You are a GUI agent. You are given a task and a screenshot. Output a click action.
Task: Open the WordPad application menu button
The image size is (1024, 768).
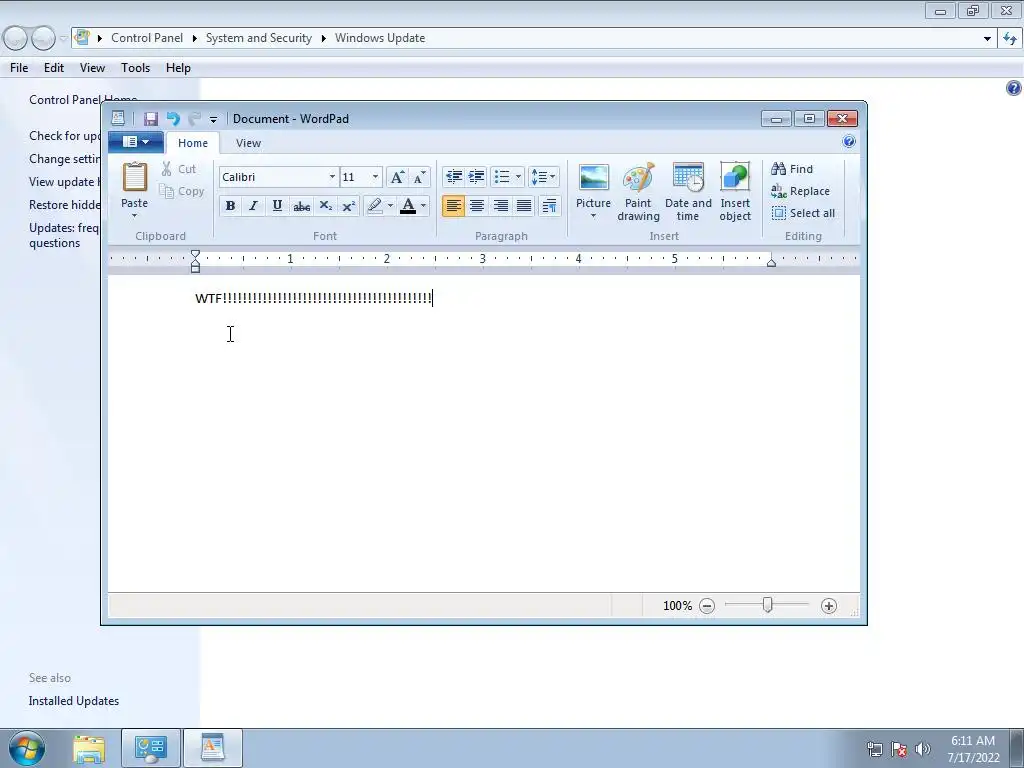click(136, 142)
